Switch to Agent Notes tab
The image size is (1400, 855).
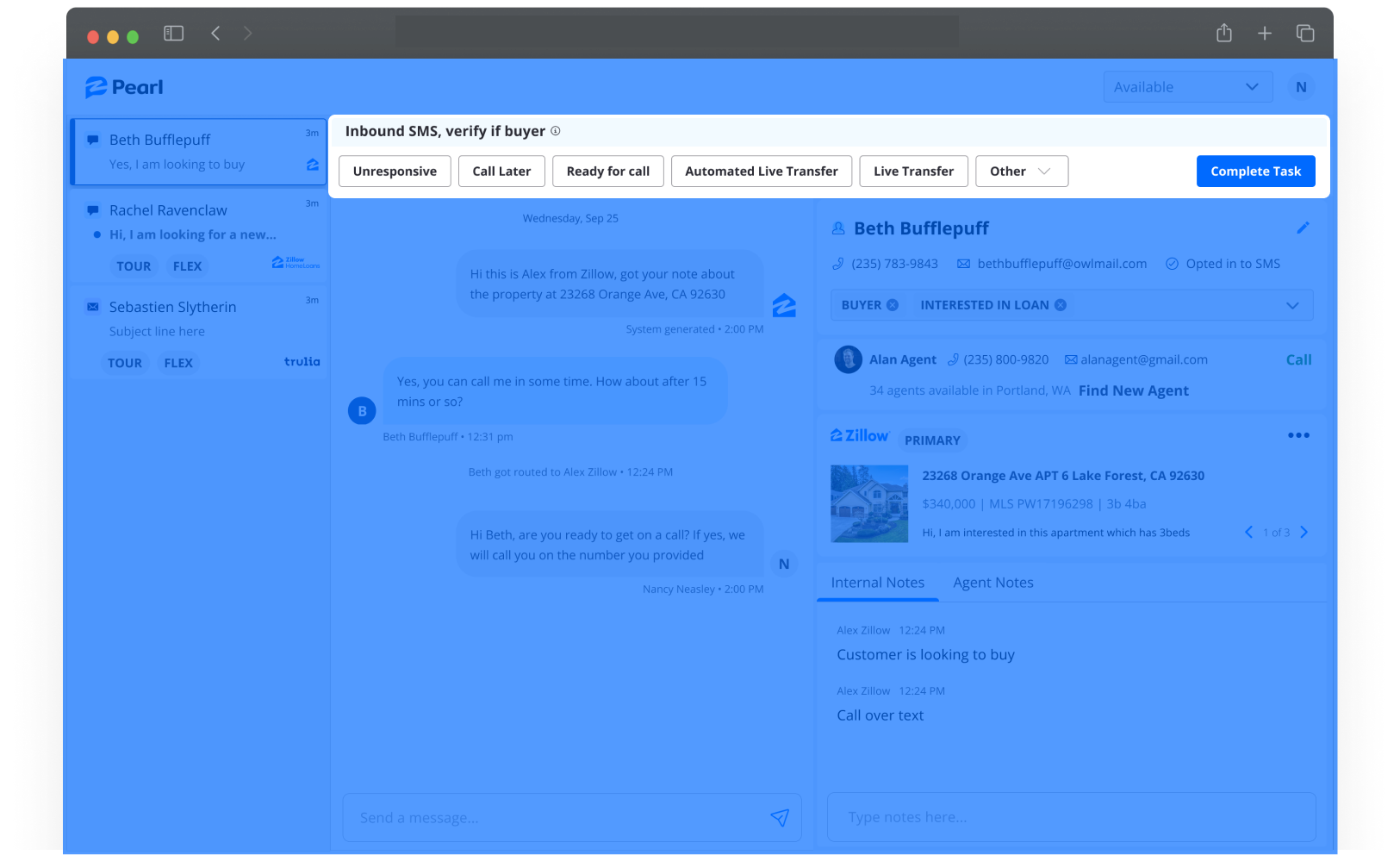pyautogui.click(x=993, y=583)
